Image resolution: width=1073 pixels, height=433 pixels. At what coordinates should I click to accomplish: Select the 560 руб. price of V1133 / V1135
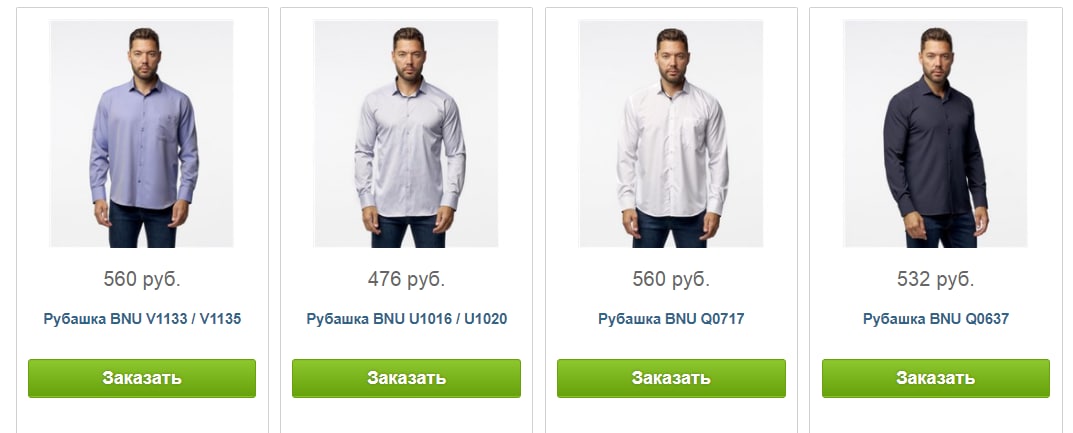pyautogui.click(x=142, y=279)
